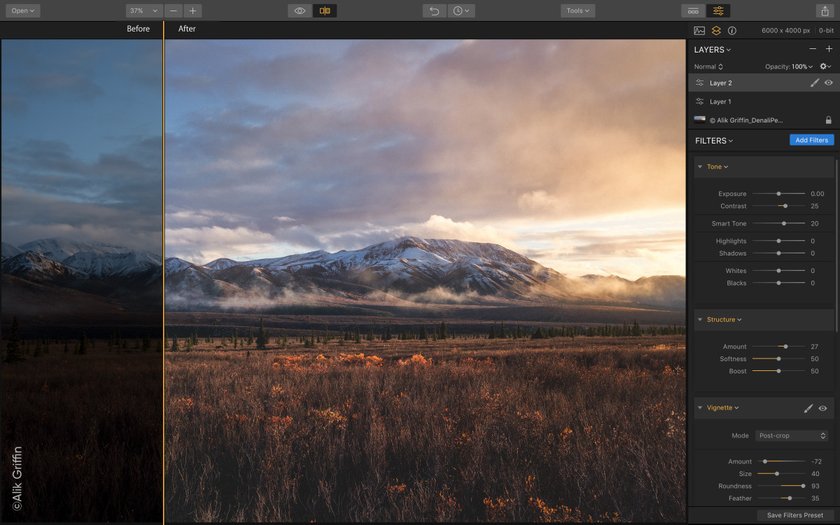
Task: Click the Vignette Amount value -72
Action: (x=816, y=461)
